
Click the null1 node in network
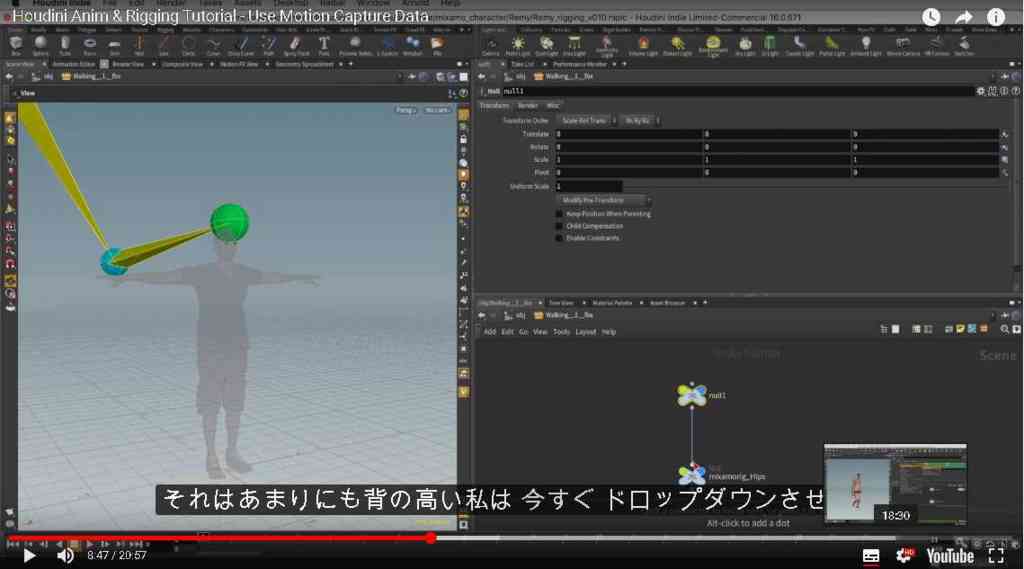tap(692, 395)
